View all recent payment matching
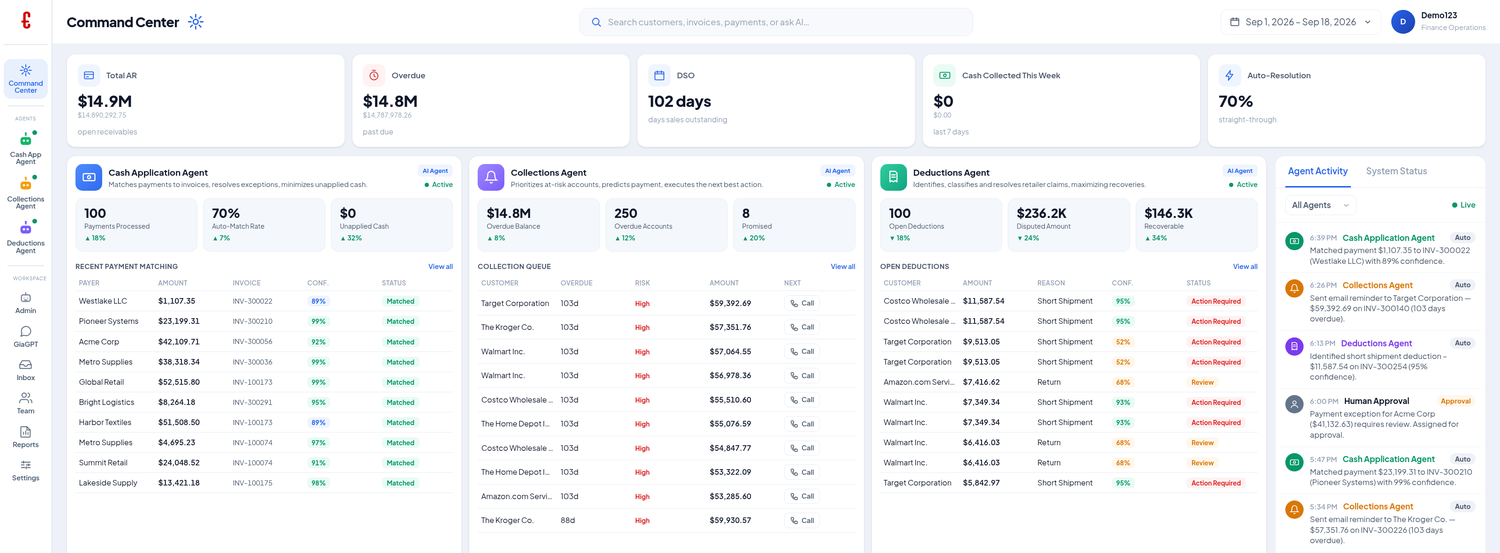This screenshot has height=553, width=1500. [x=440, y=267]
